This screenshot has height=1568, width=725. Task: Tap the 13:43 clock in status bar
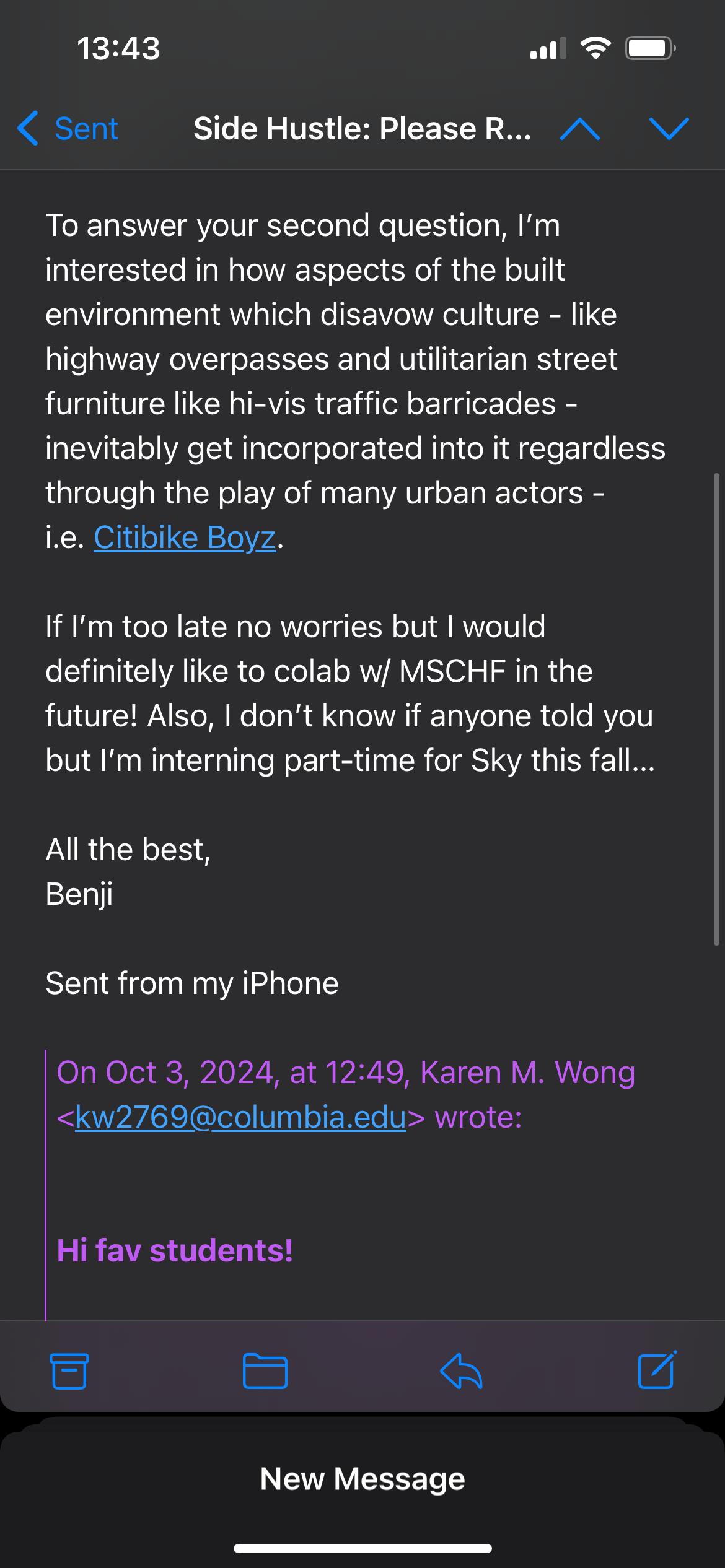coord(118,48)
